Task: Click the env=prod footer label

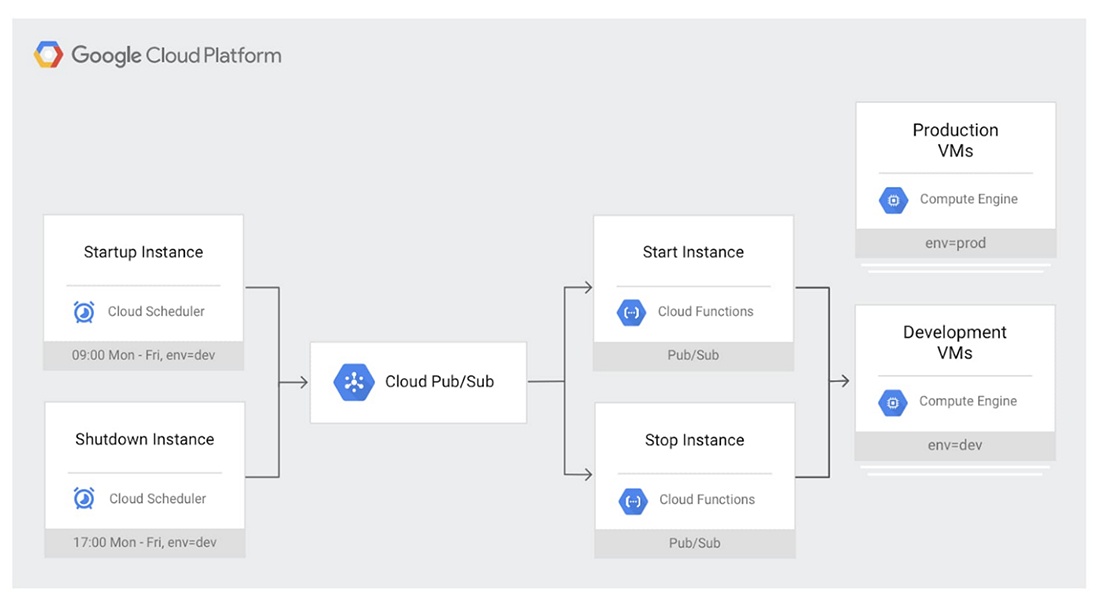Action: [x=955, y=243]
